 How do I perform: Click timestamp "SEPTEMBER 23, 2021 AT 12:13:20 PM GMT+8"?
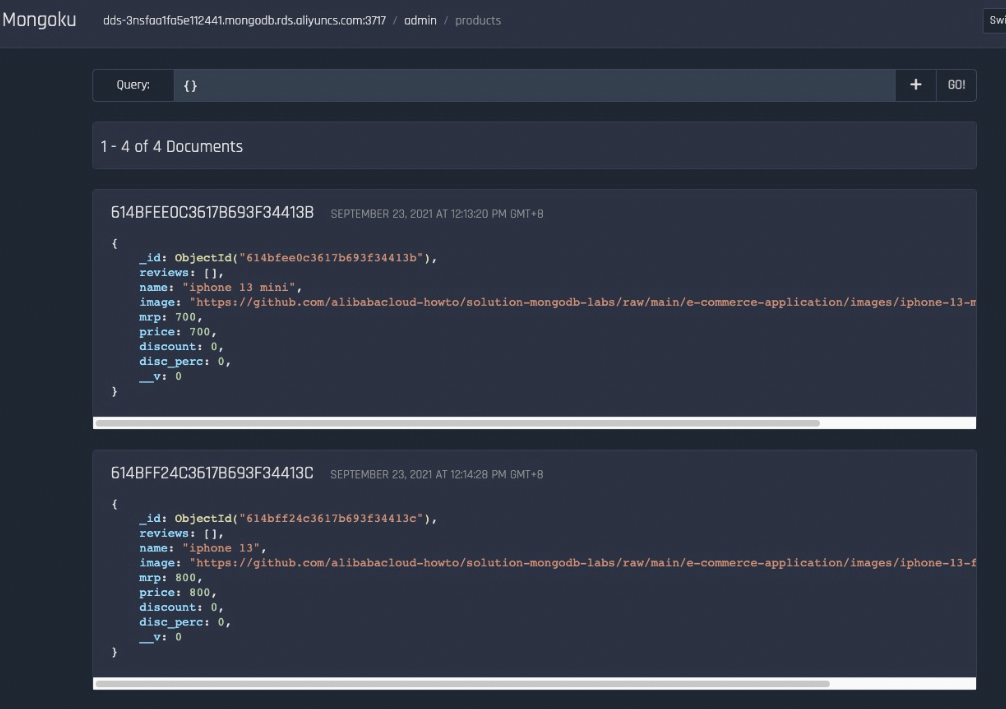[437, 214]
